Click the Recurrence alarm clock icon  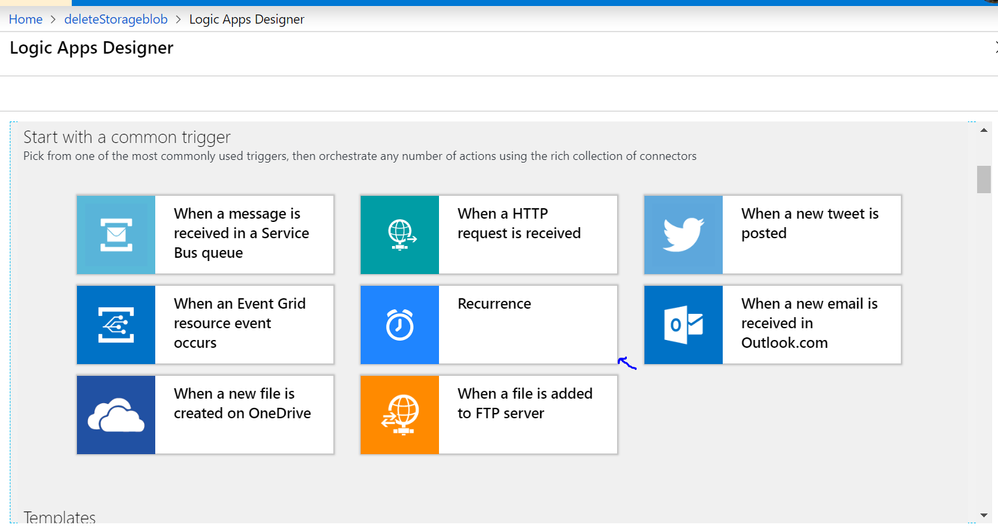[x=400, y=325]
